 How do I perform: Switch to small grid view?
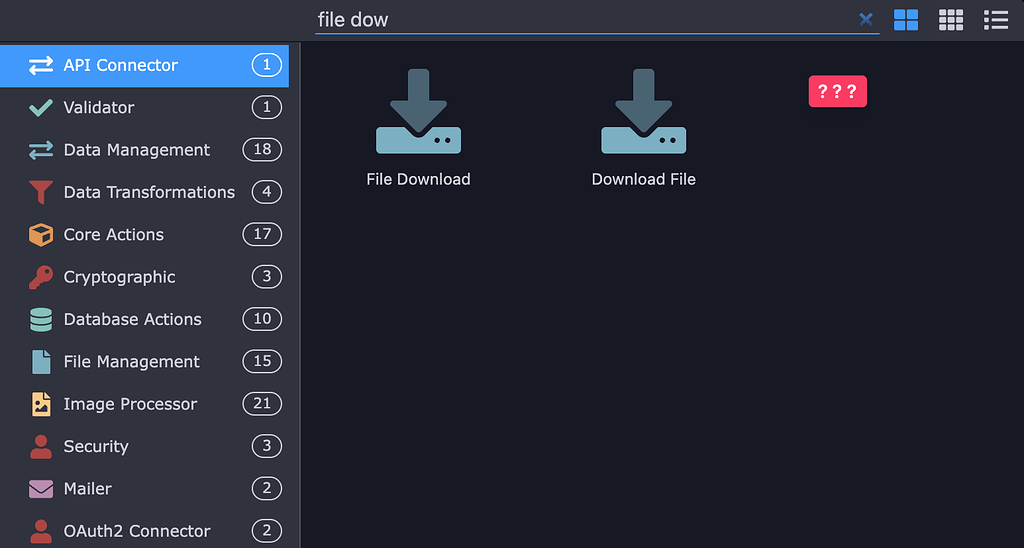[951, 20]
